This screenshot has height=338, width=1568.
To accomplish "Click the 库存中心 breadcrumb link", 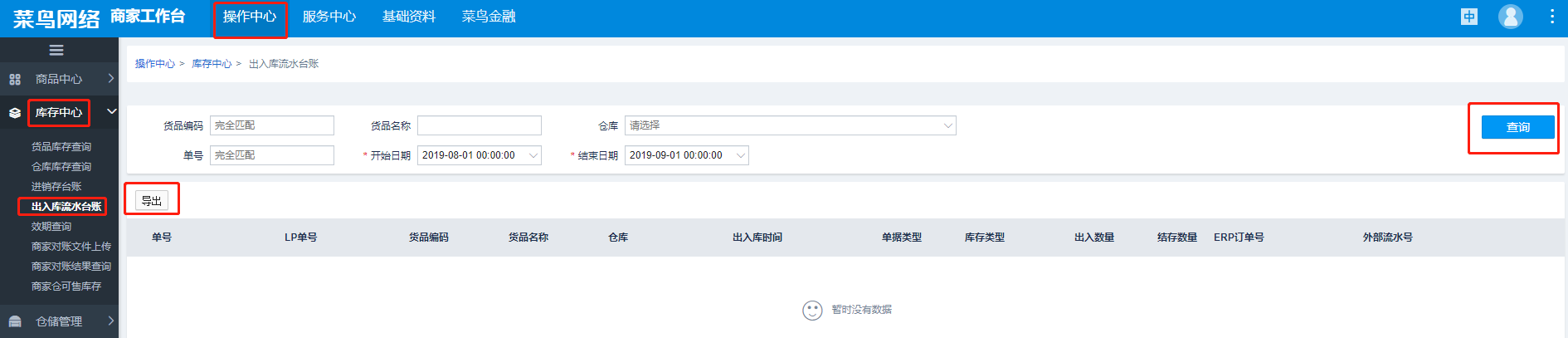I will 211,64.
